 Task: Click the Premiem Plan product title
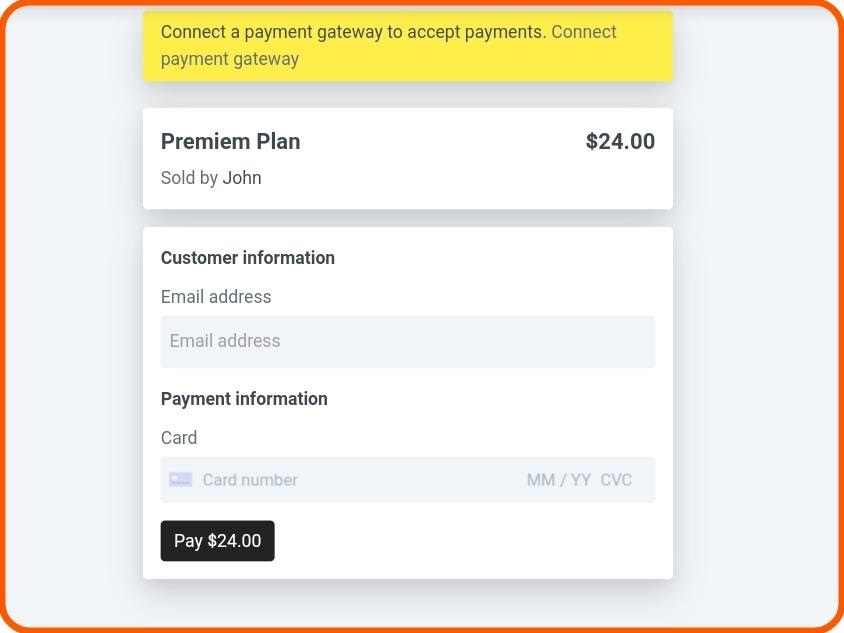(230, 142)
